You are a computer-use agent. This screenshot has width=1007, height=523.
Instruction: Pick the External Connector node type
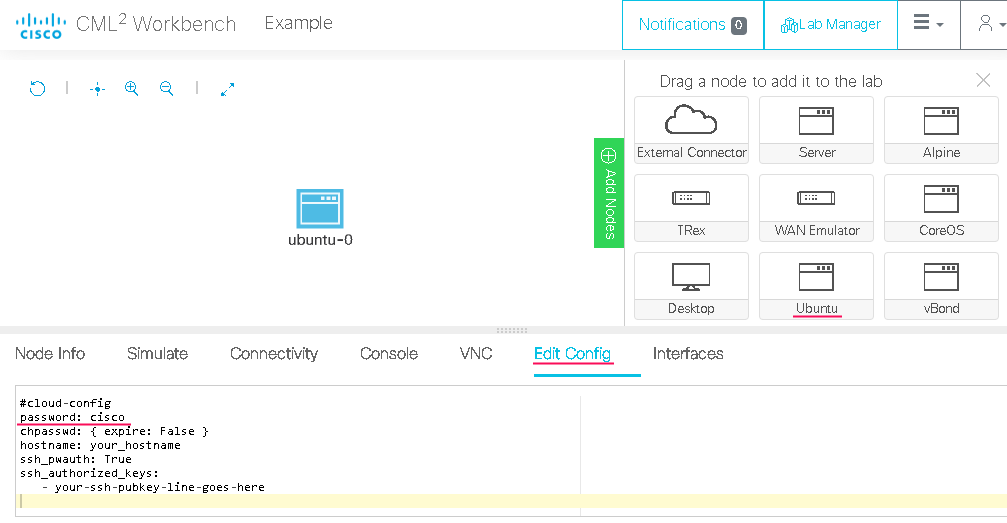coord(692,130)
